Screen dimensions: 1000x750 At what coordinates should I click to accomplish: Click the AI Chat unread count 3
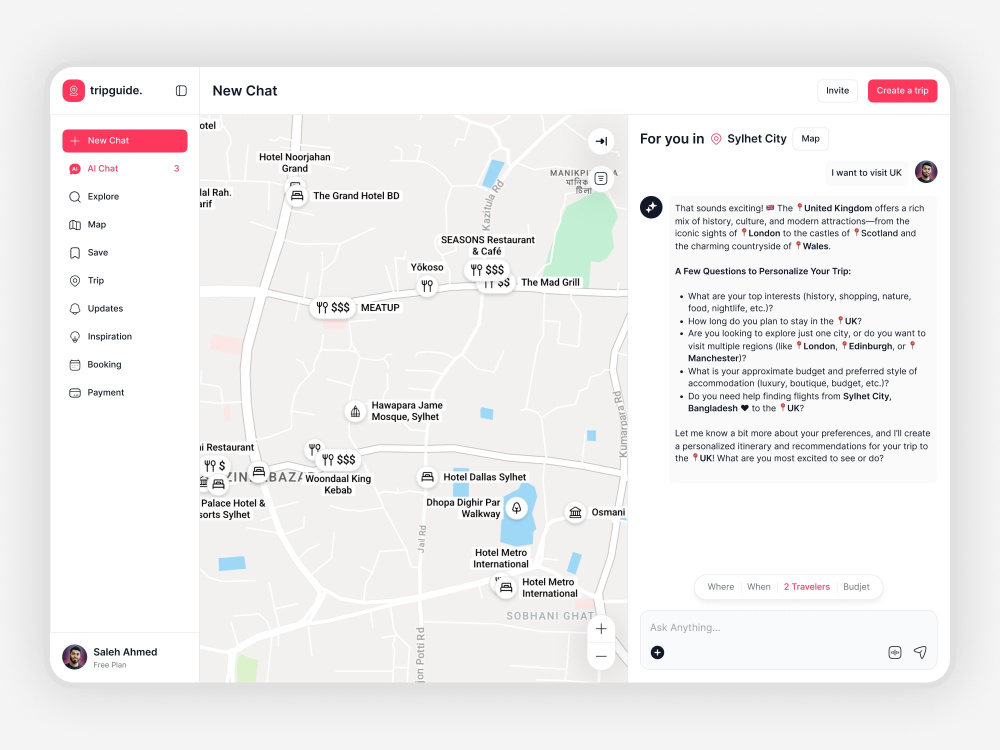pos(177,168)
